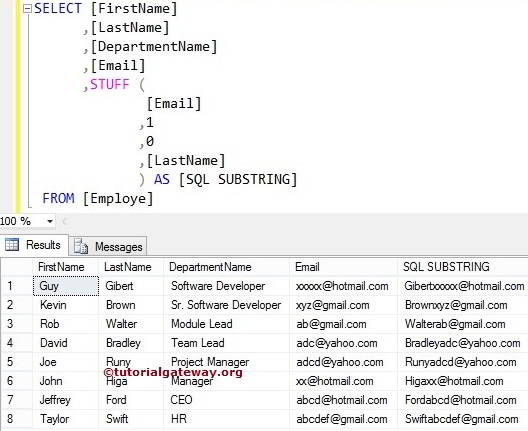Click the FROM keyword in the query

point(59,198)
